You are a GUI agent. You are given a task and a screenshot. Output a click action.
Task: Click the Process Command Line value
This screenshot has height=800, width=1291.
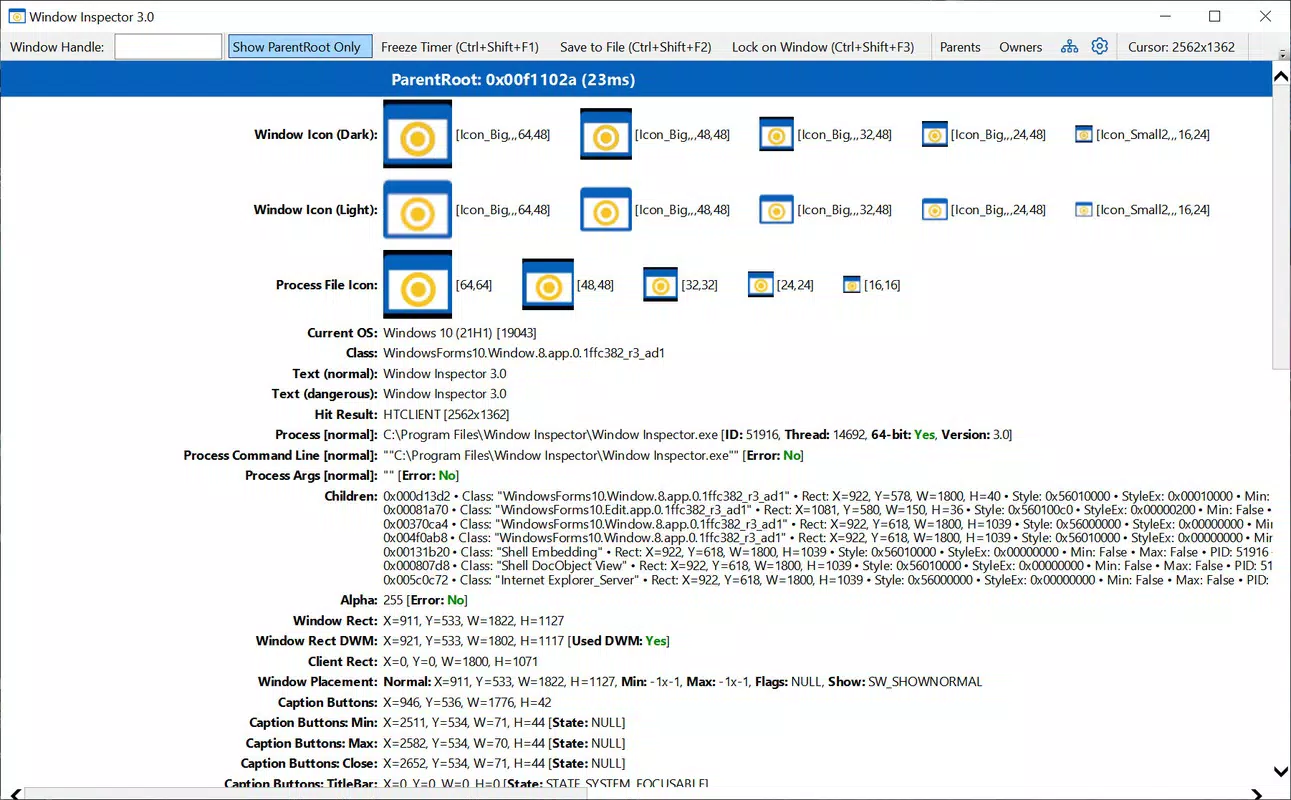(x=593, y=455)
